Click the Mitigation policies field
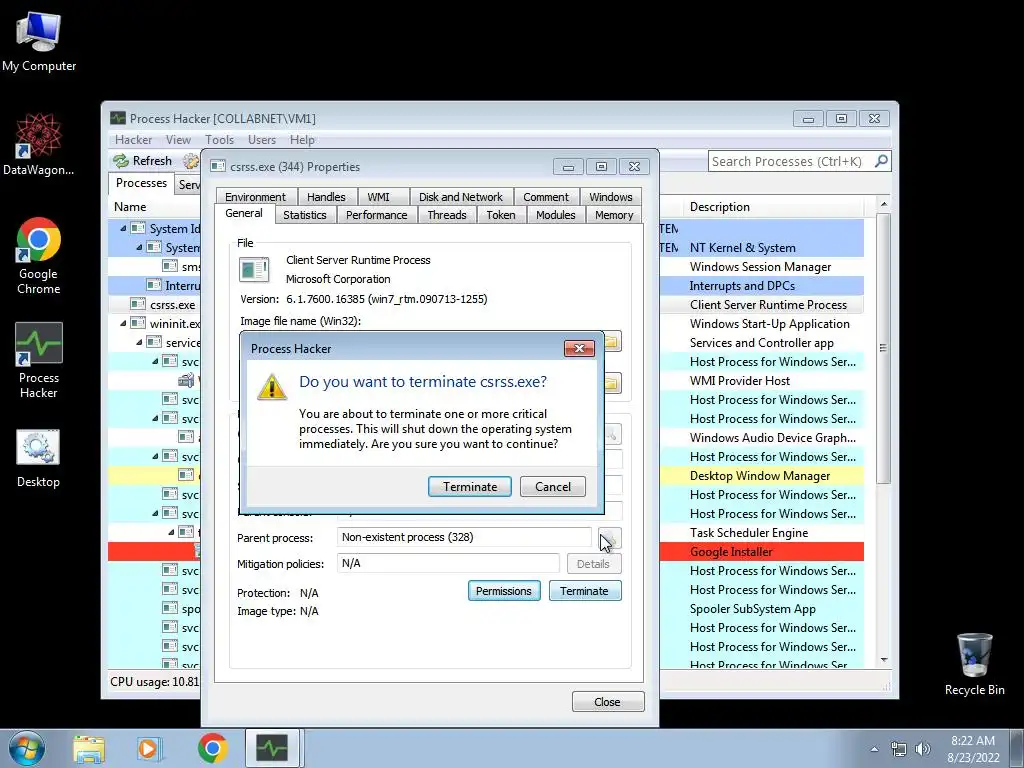Screen dimensions: 1024x768 click(448, 563)
